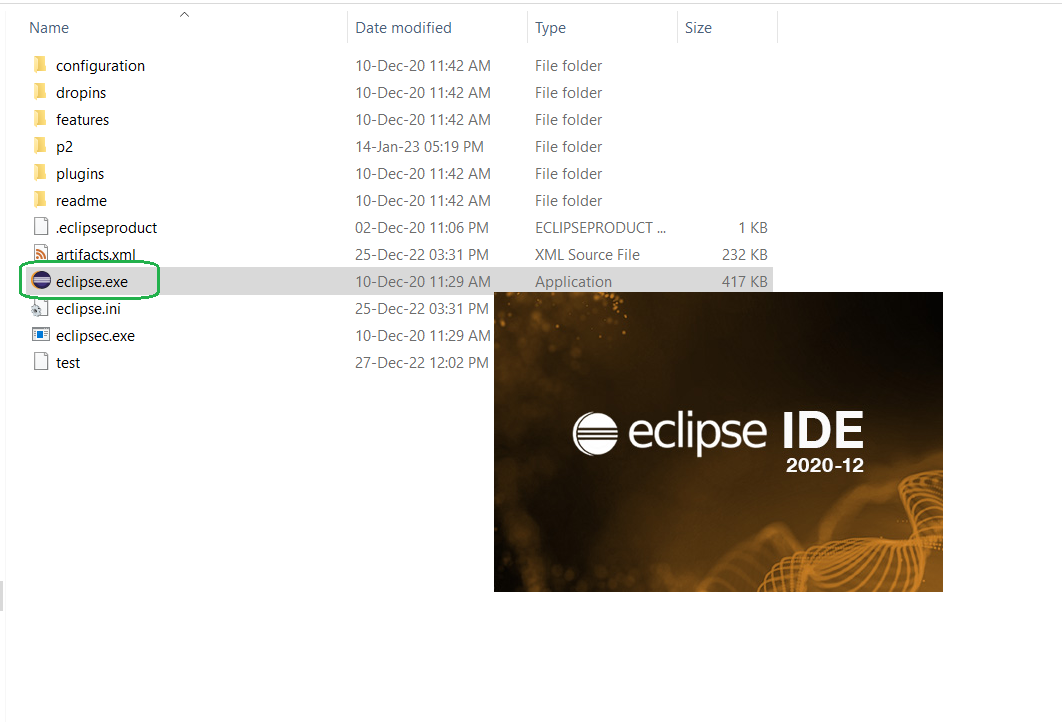Viewport: 1062px width, 722px height.
Task: Click the eclipse.ini settings file icon
Action: [x=40, y=309]
